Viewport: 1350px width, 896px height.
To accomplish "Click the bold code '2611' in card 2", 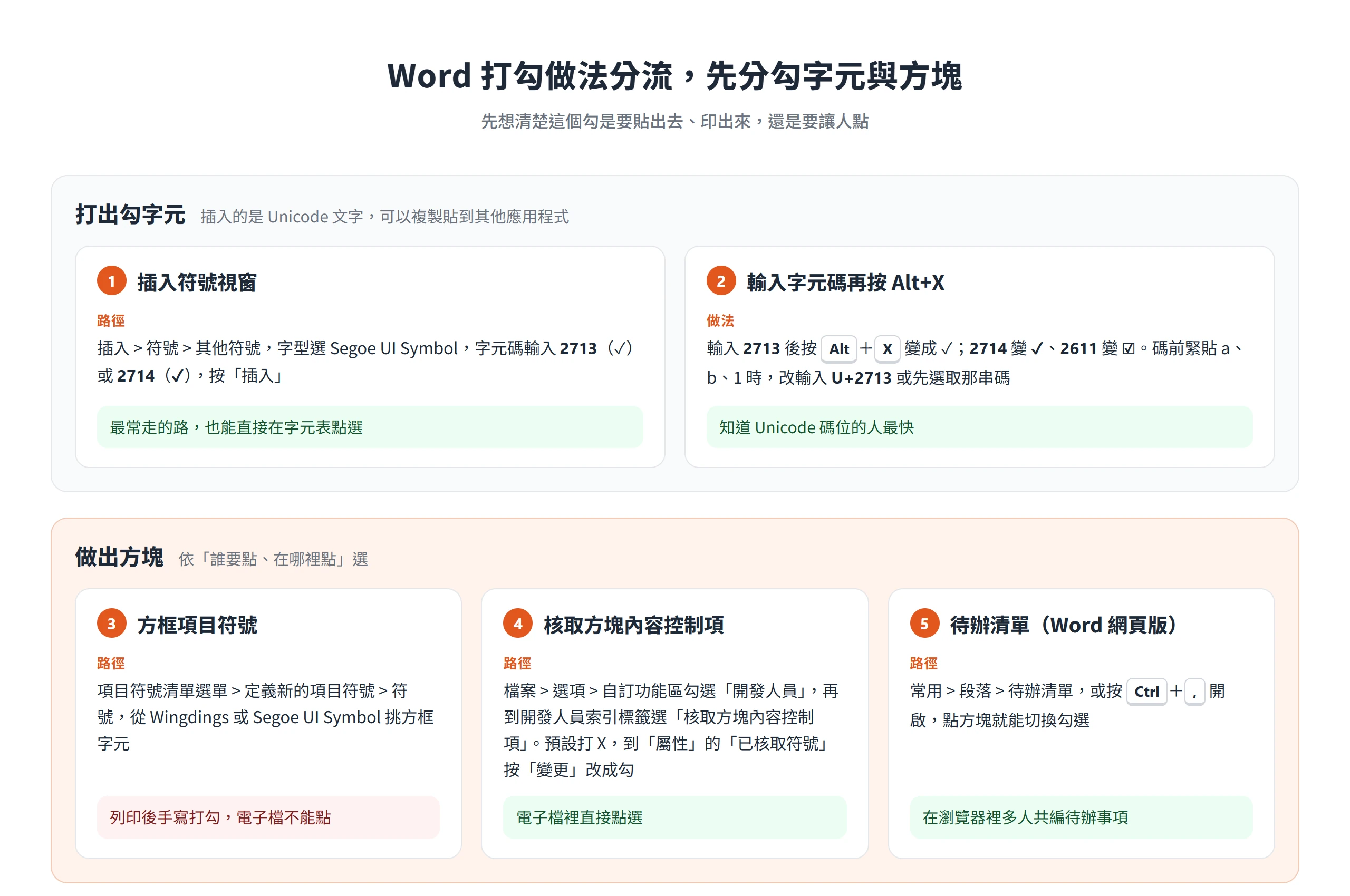I will pos(1078,348).
